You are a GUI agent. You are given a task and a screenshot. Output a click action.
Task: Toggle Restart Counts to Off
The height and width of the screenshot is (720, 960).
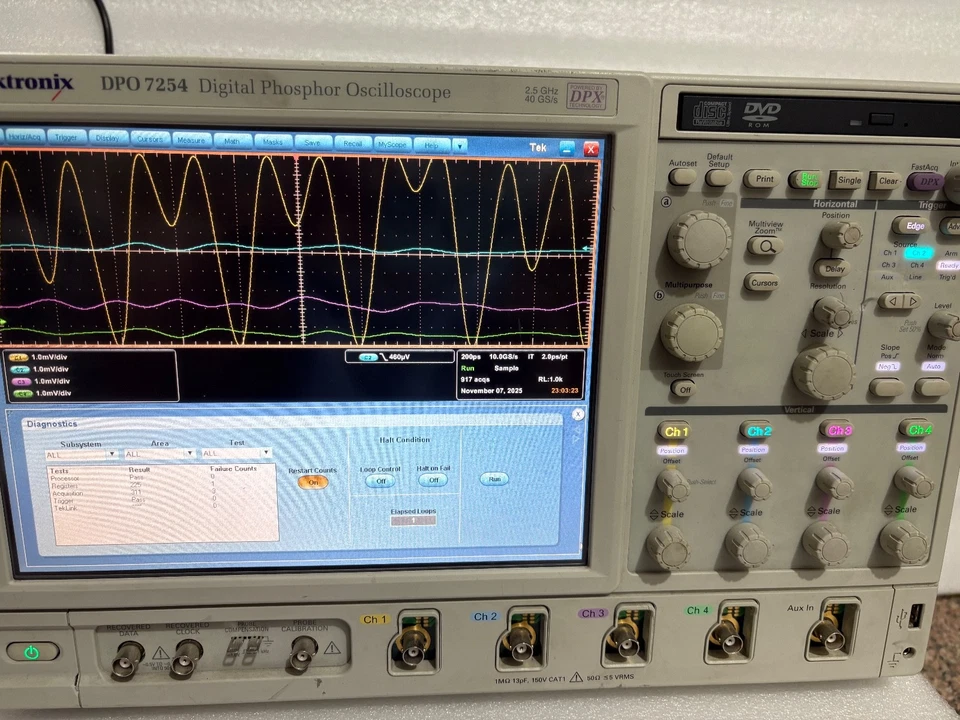311,480
